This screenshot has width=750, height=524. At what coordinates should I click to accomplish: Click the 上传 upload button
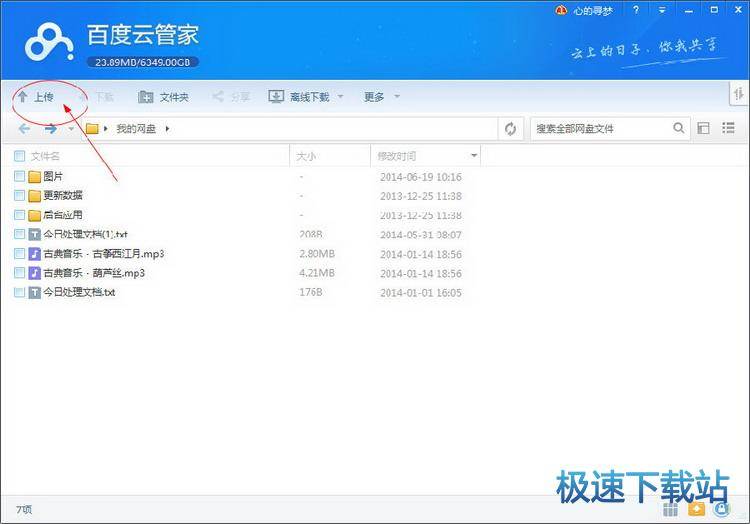click(36, 97)
